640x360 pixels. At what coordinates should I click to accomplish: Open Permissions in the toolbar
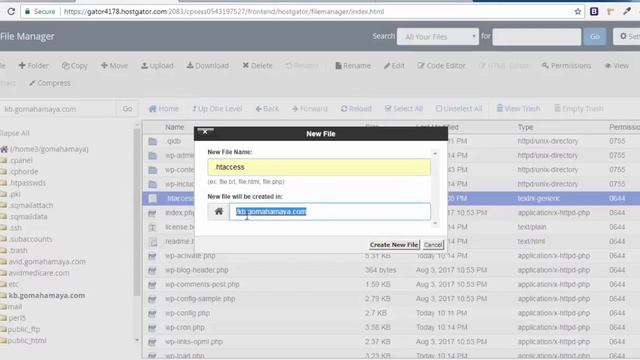coord(567,66)
